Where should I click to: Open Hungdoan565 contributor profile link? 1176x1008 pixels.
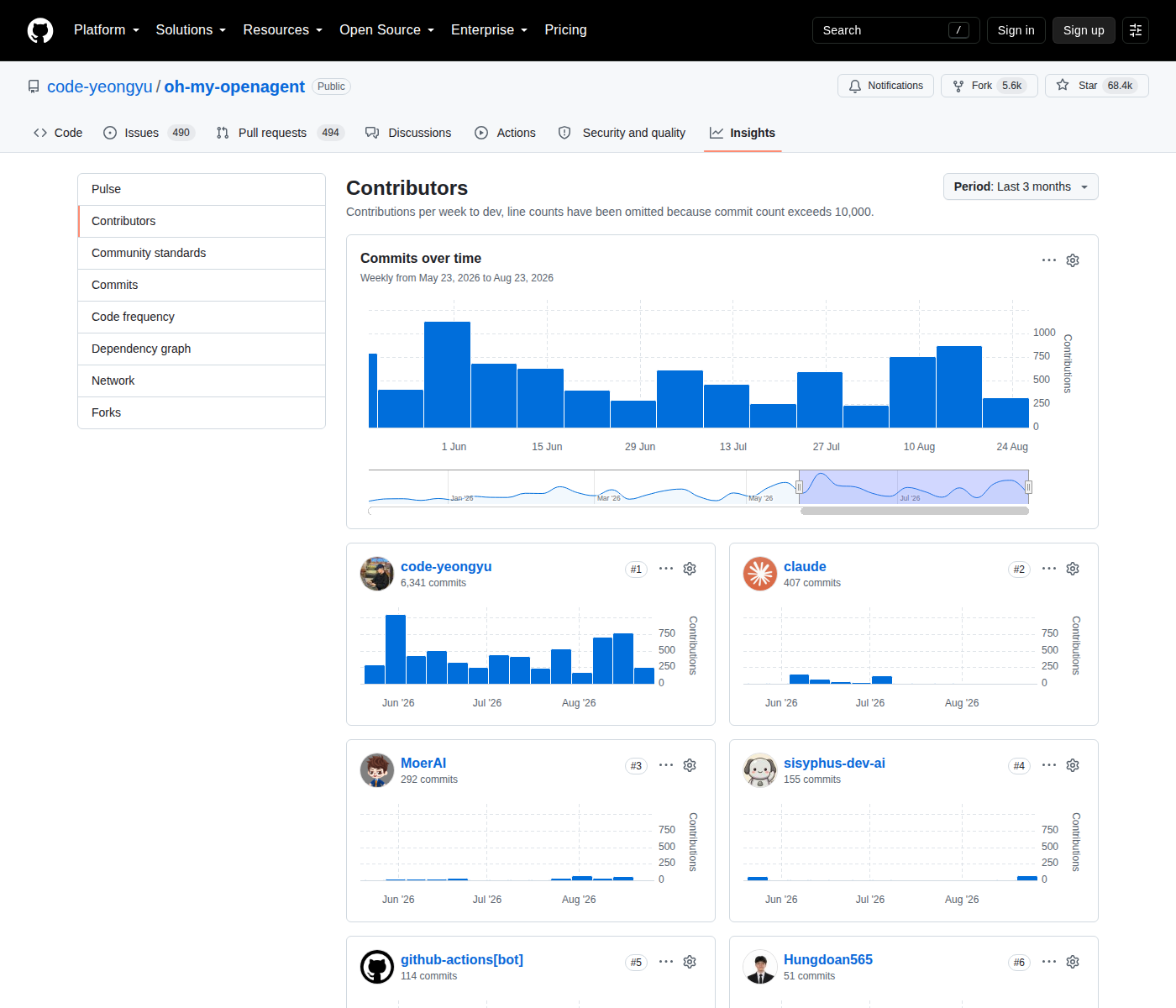828,960
